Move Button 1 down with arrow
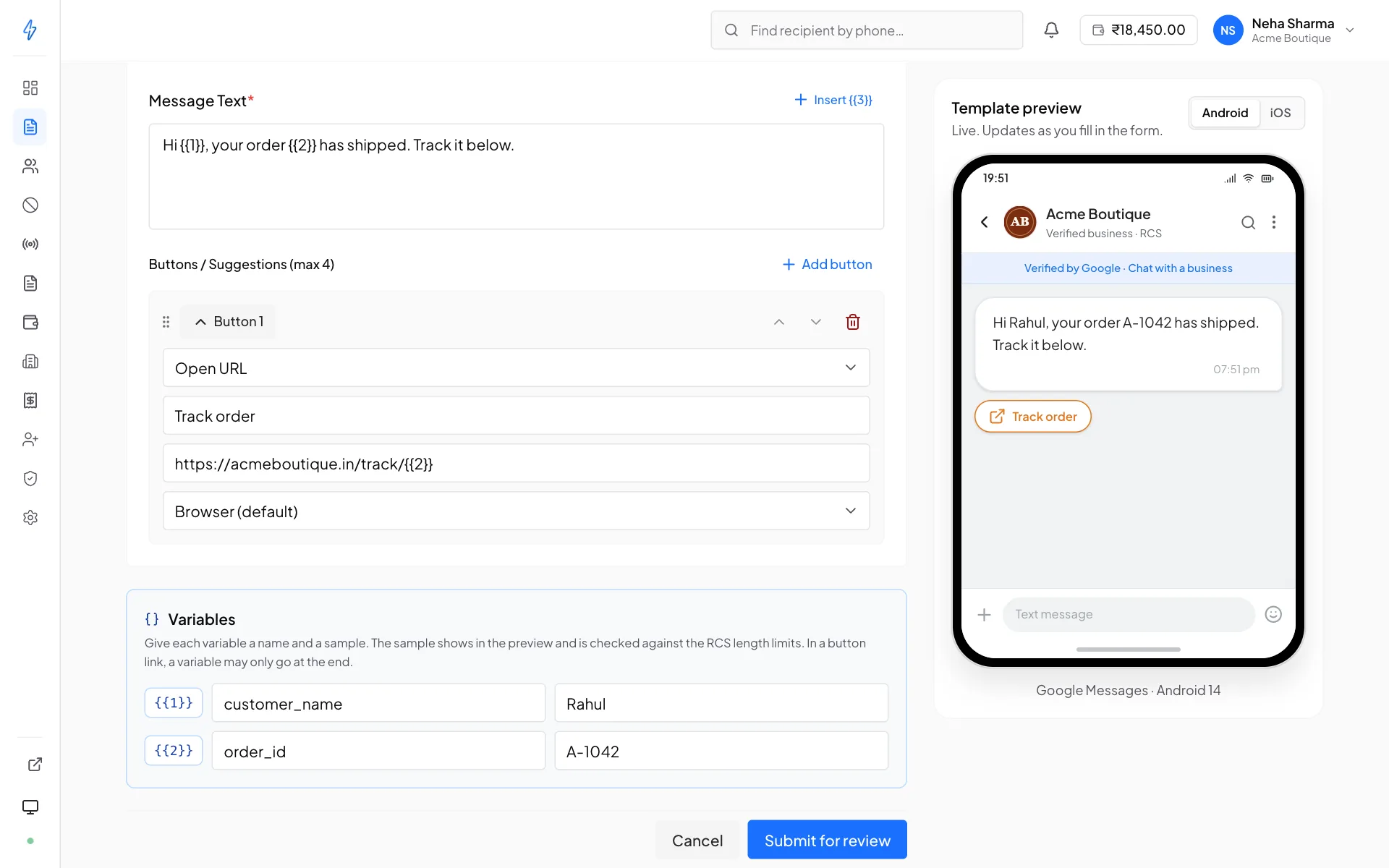This screenshot has height=868, width=1389. coord(816,322)
